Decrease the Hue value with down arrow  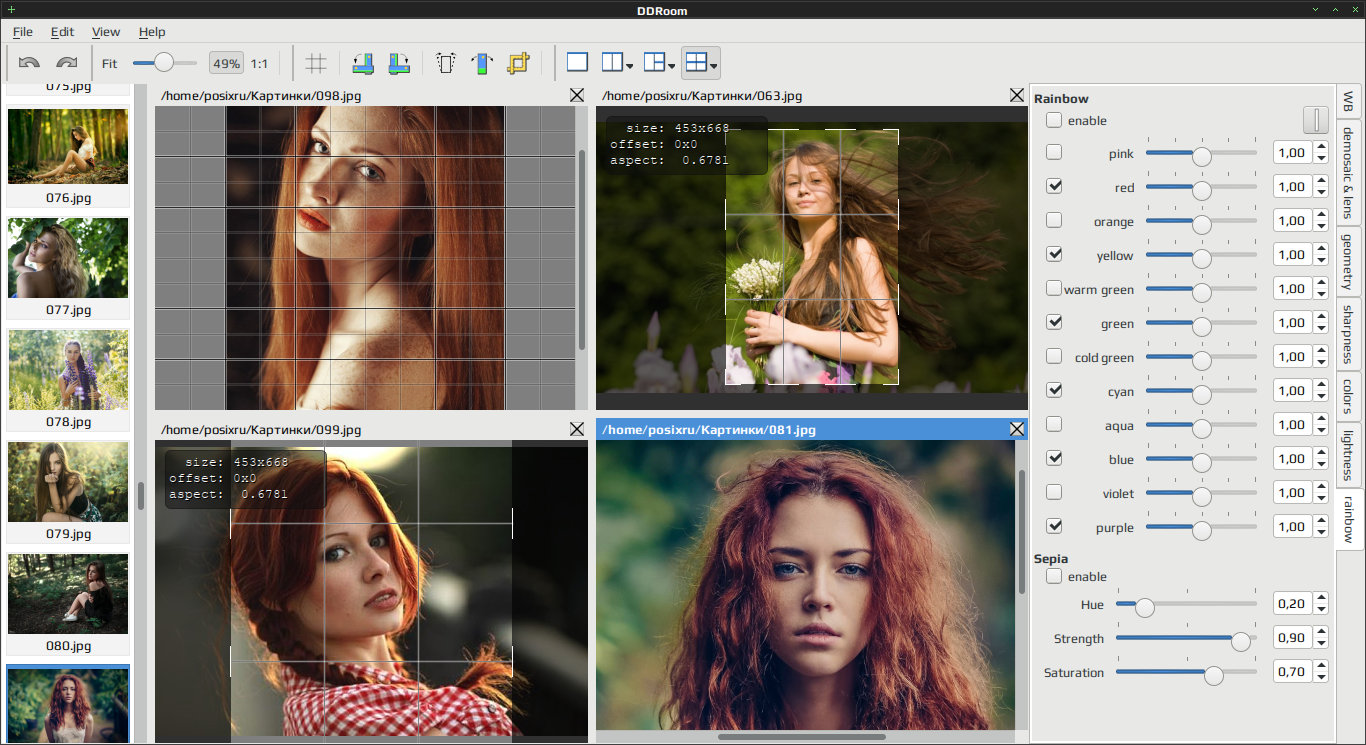[1320, 609]
